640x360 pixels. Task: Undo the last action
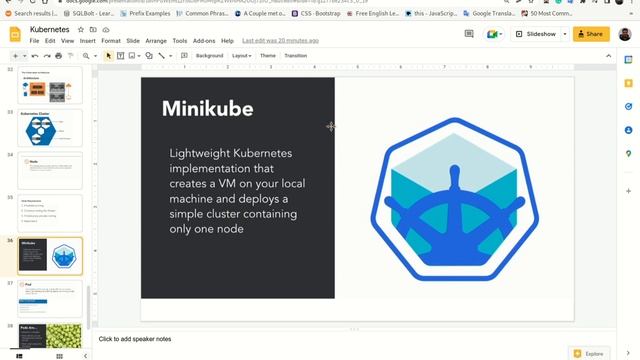point(35,56)
